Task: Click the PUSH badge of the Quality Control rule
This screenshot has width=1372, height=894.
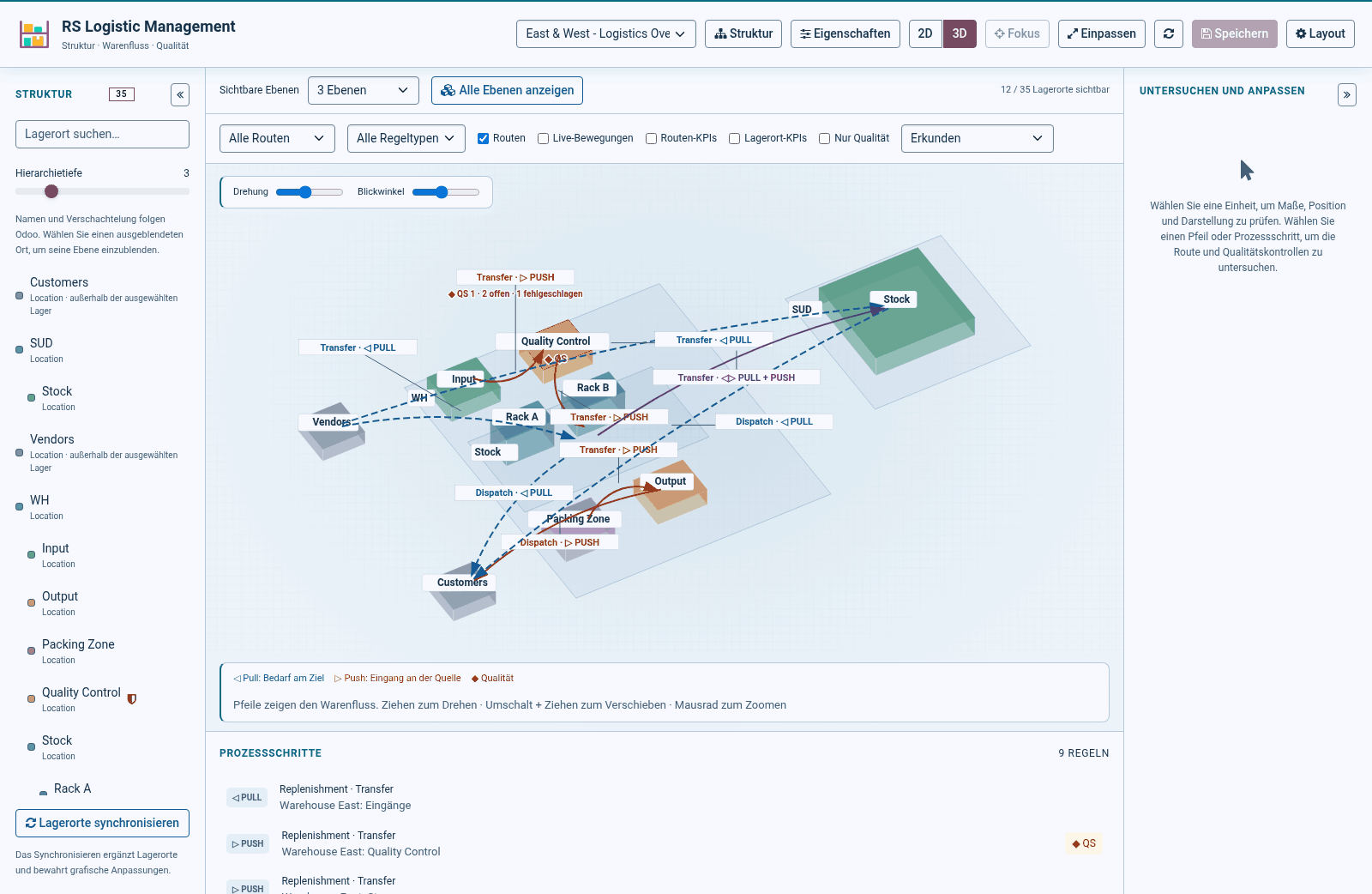Action: pos(248,843)
